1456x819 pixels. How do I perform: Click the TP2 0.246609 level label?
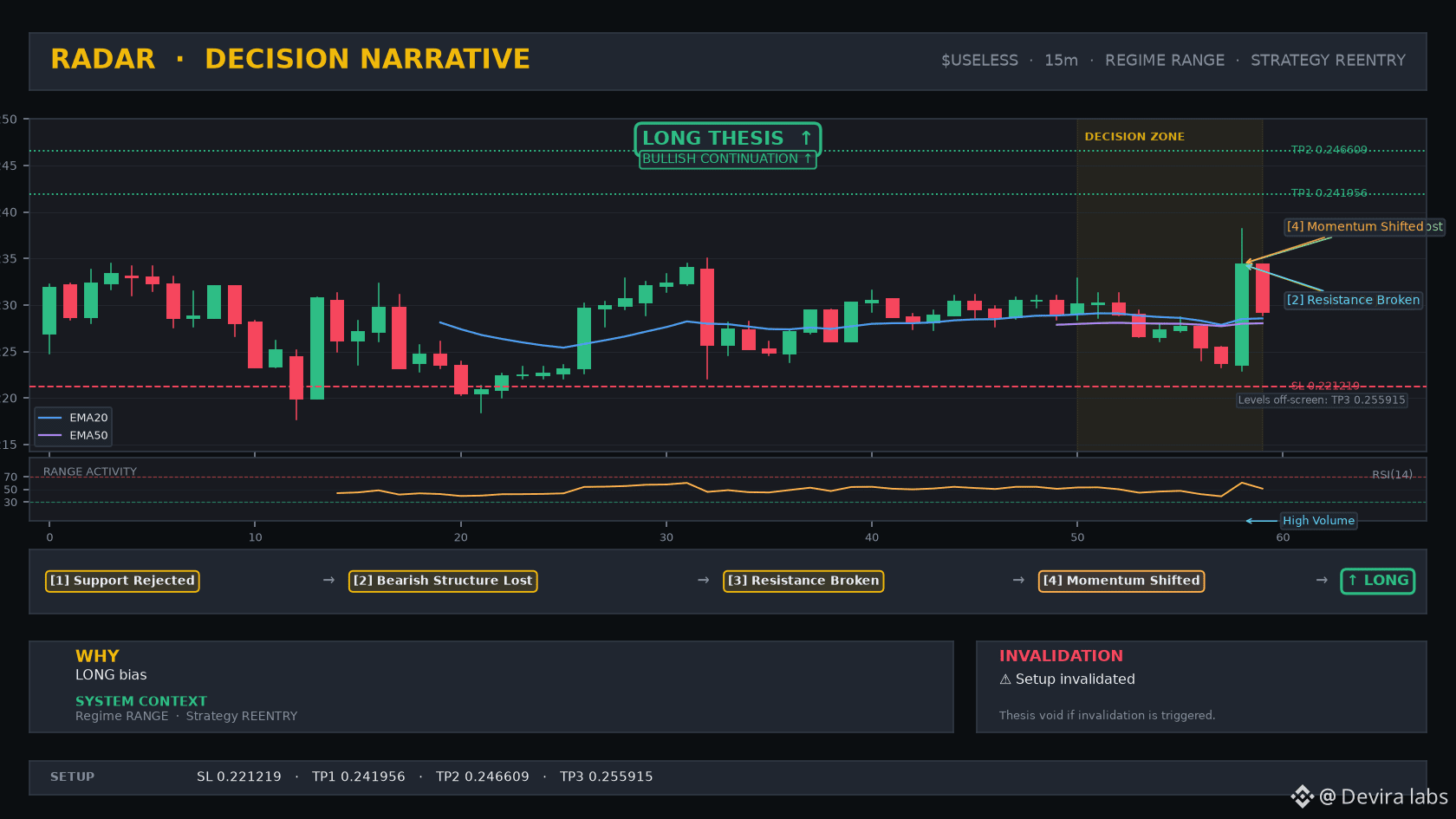pyautogui.click(x=1329, y=150)
